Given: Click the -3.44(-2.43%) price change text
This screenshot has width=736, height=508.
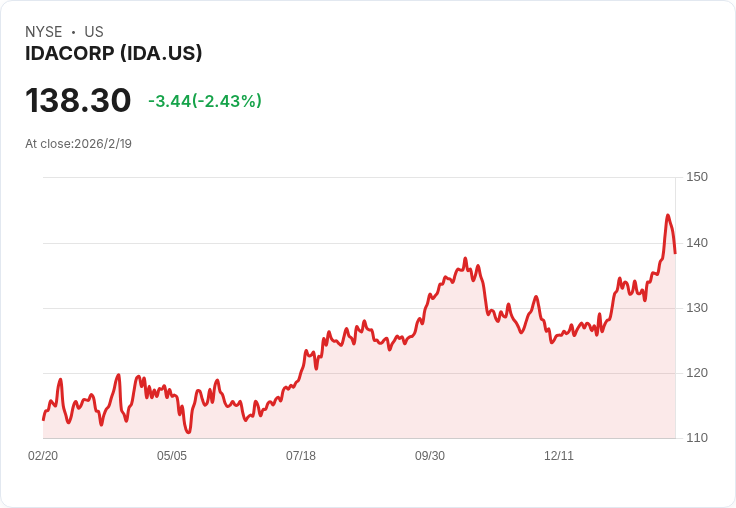Looking at the screenshot, I should tap(205, 101).
